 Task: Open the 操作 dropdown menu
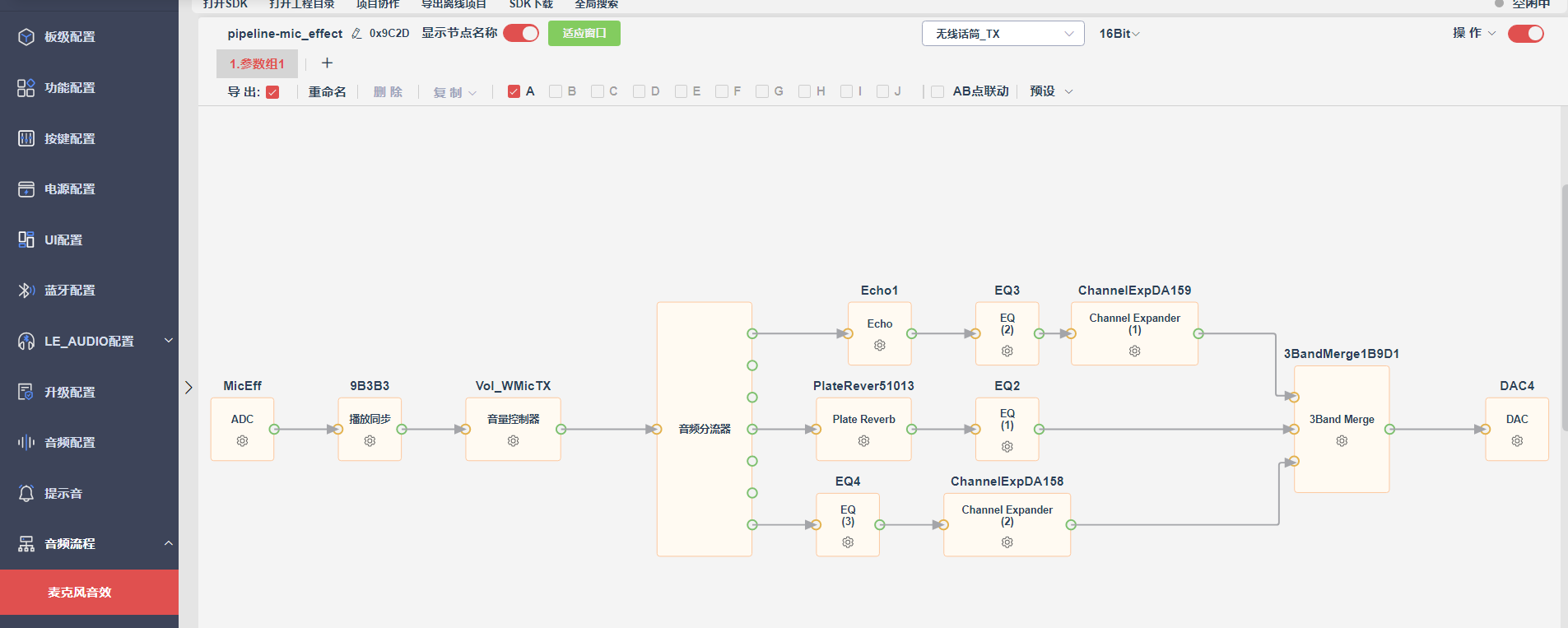[1473, 33]
